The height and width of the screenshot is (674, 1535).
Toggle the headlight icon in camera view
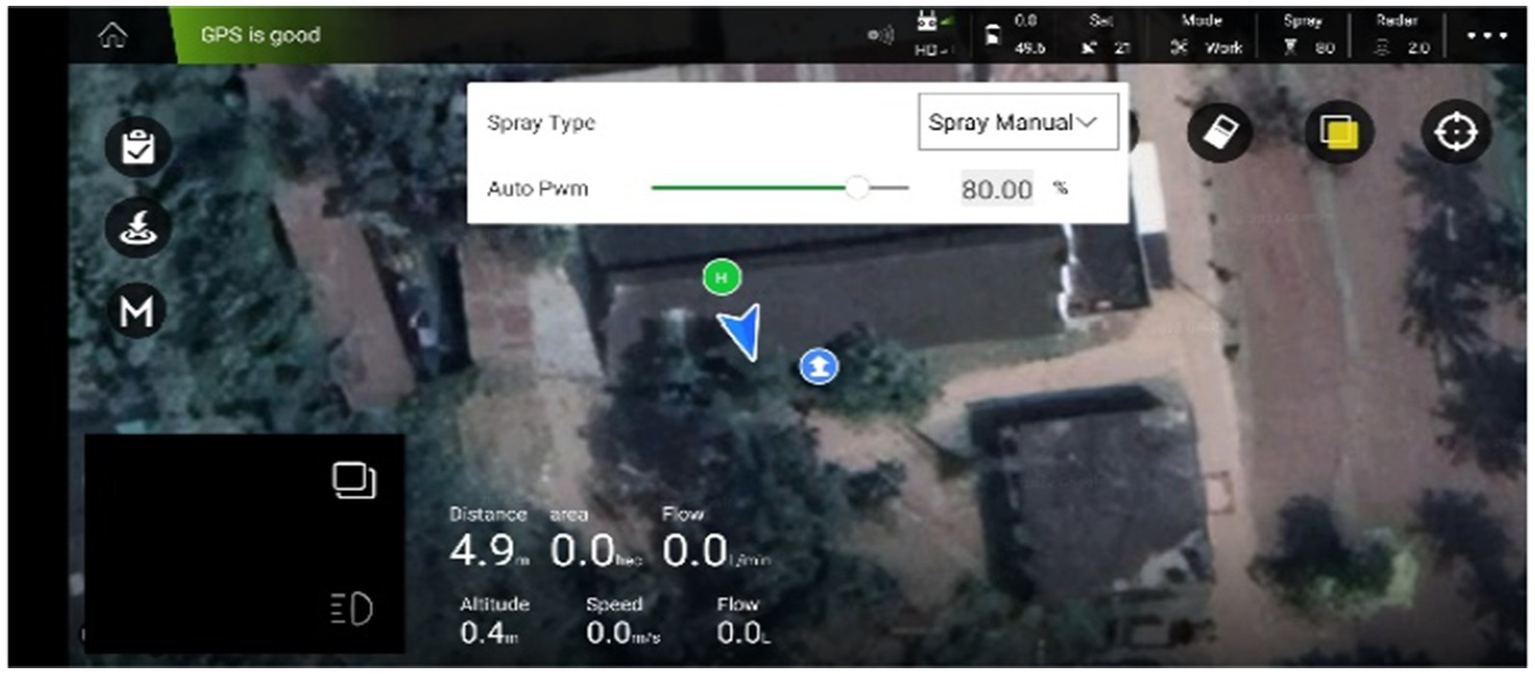coord(352,608)
